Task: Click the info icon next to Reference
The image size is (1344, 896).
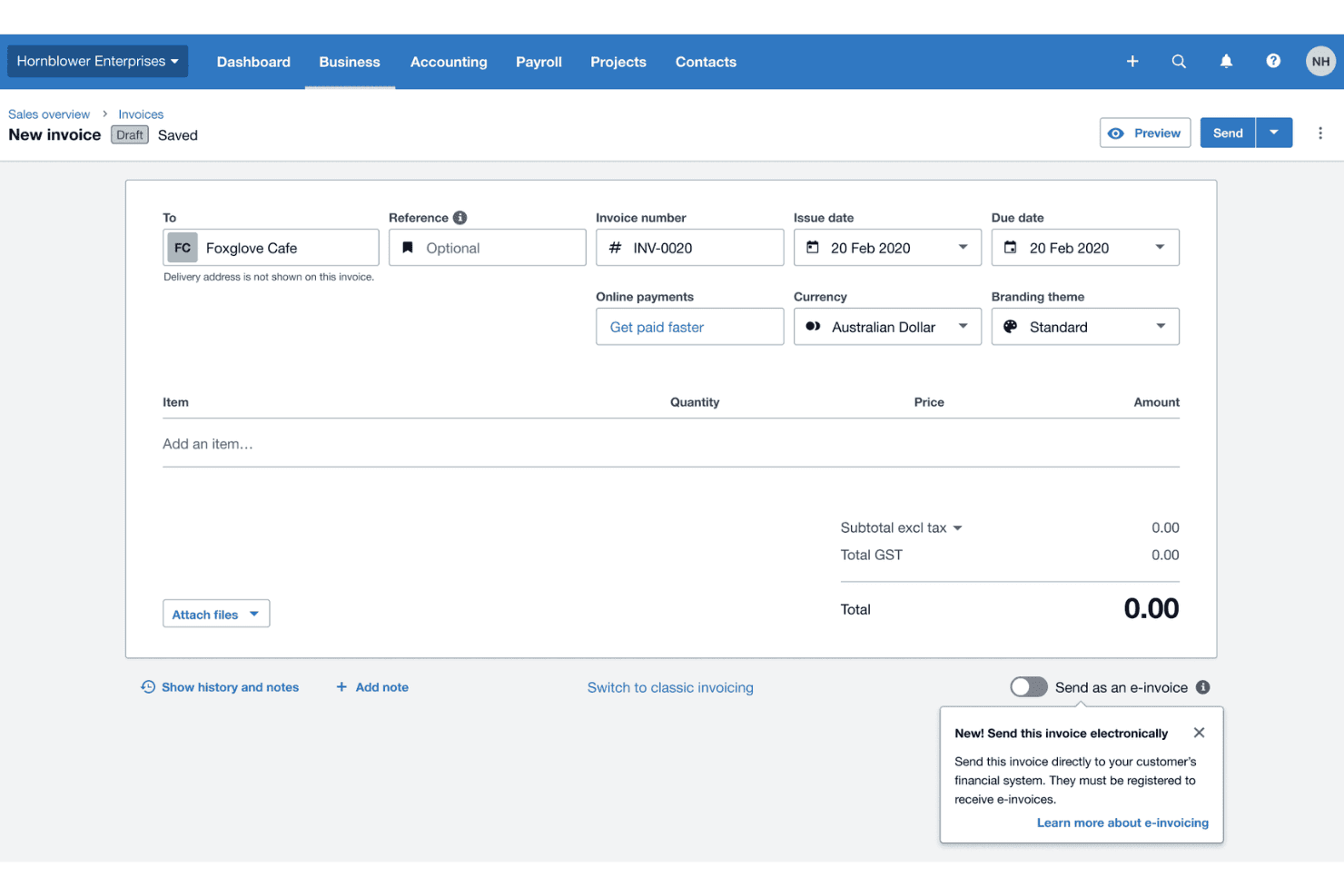Action: tap(460, 218)
